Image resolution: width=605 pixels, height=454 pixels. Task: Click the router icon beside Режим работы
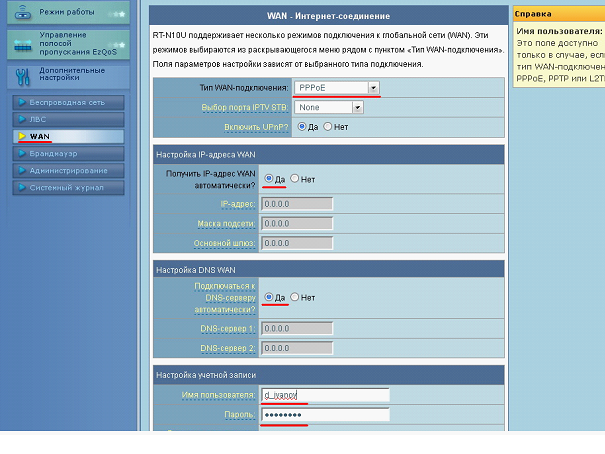pyautogui.click(x=23, y=13)
